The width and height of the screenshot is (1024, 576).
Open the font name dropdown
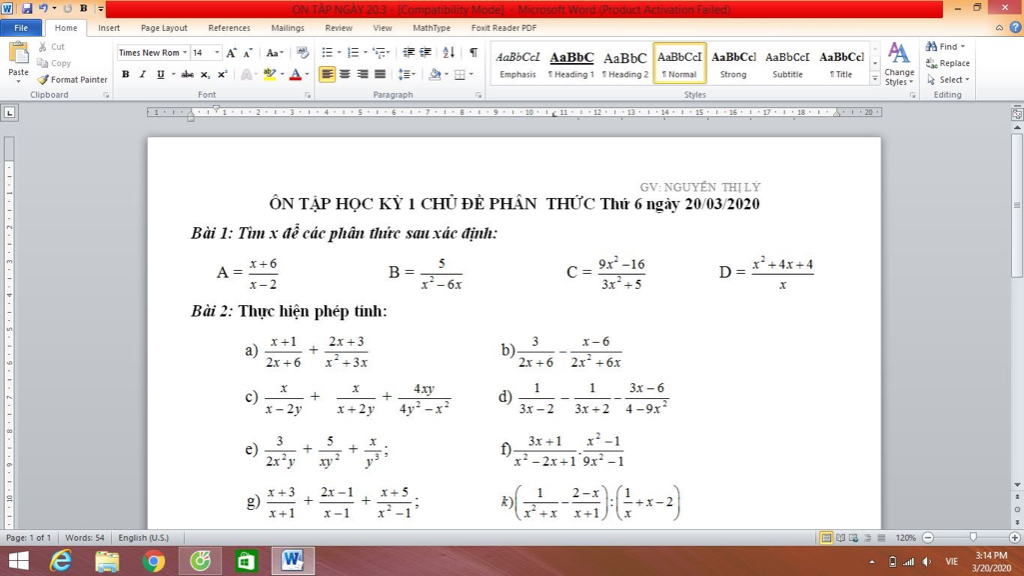(185, 53)
